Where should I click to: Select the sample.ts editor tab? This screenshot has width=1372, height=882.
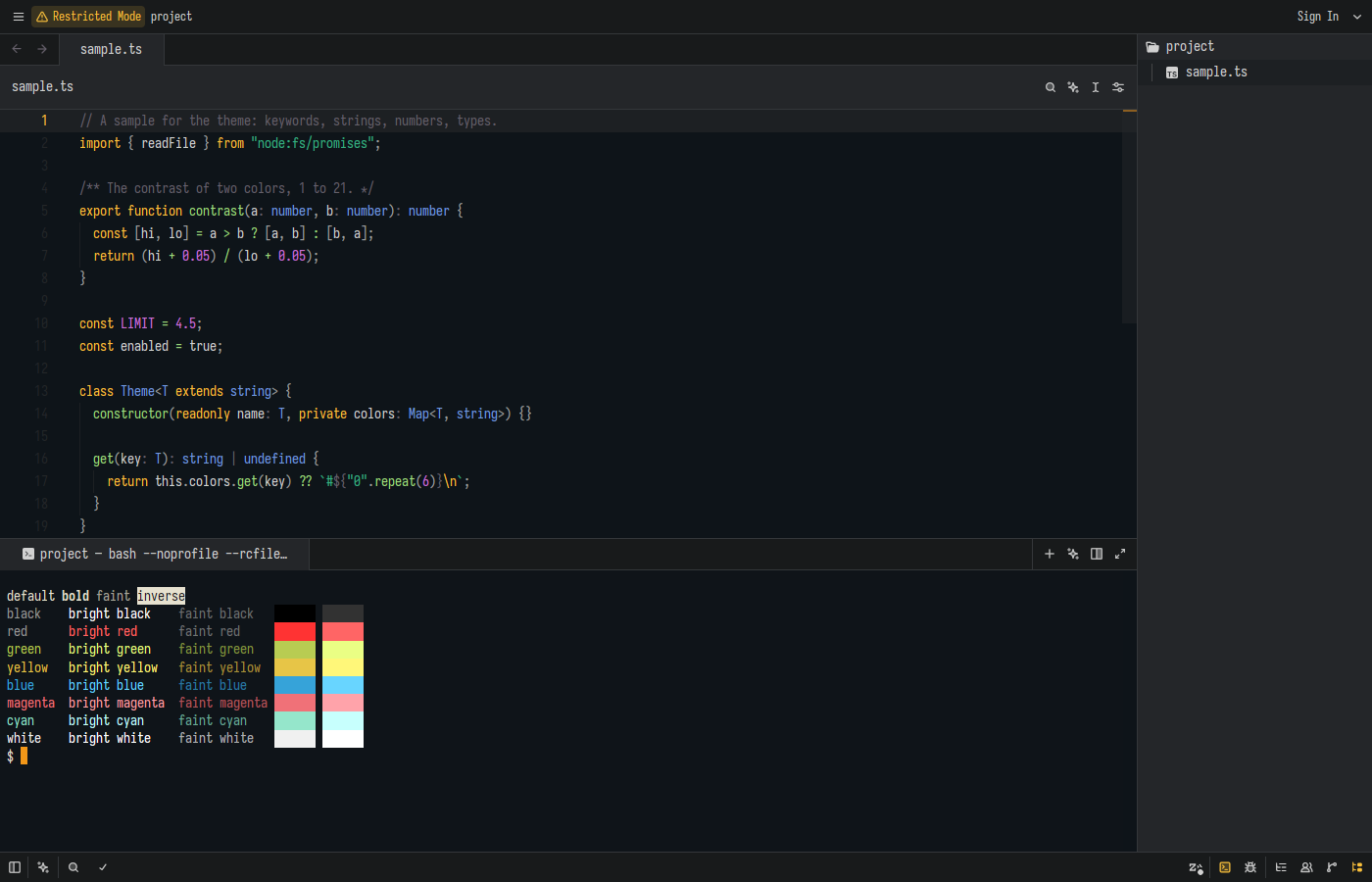pos(111,49)
